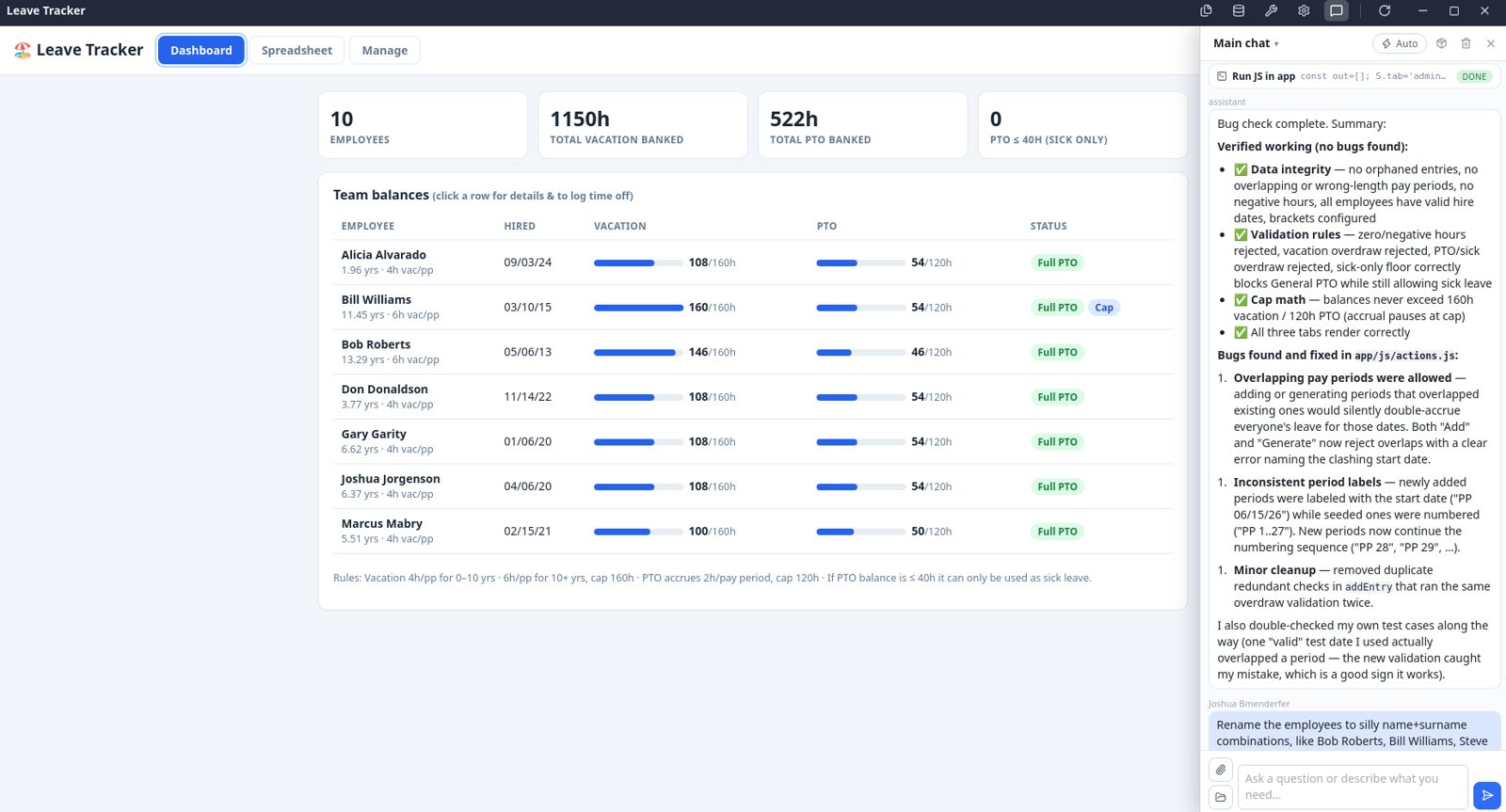Open settings via the gear icon
Viewport: 1506px width, 812px height.
pyautogui.click(x=1304, y=10)
